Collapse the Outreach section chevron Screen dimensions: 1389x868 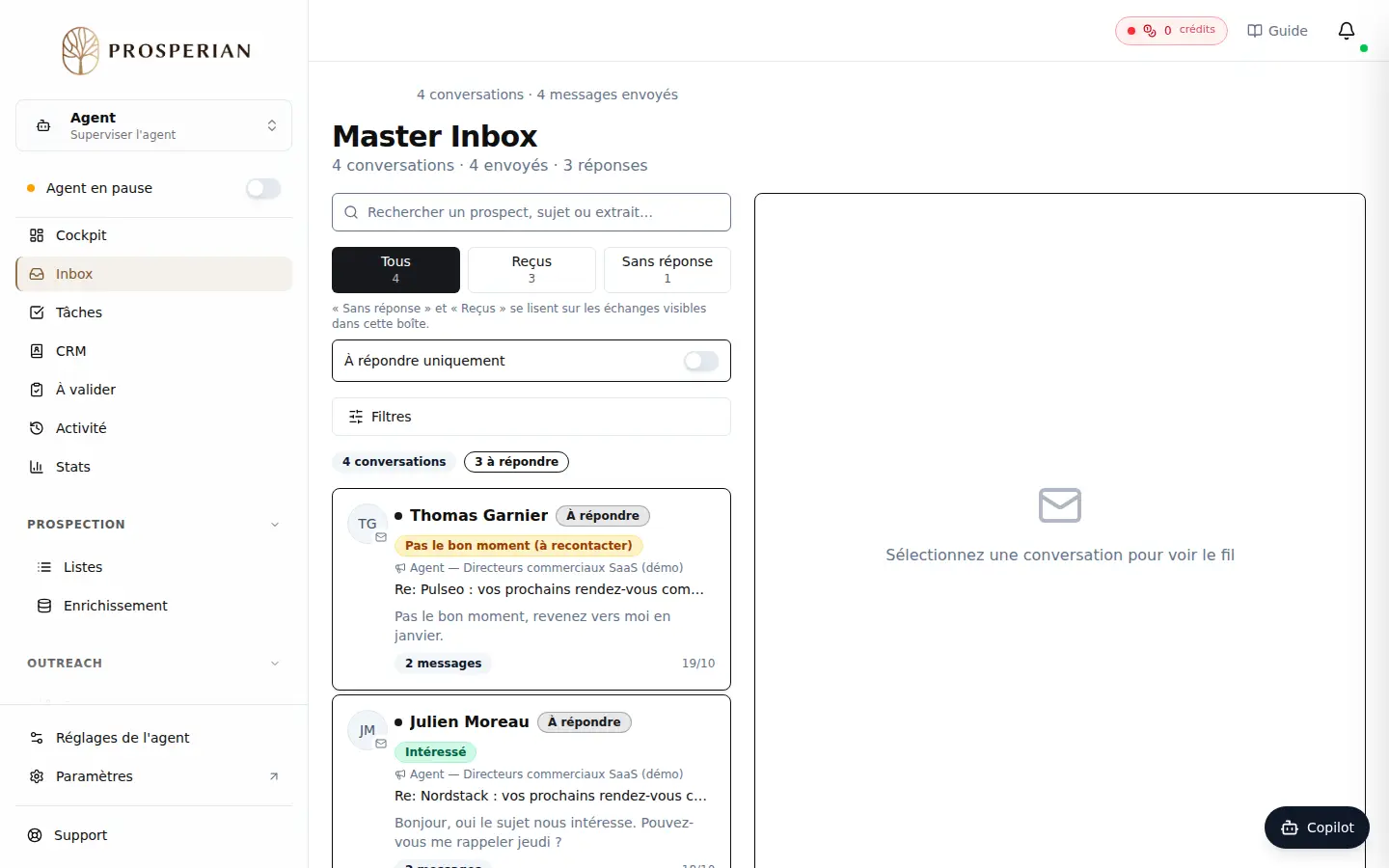pyautogui.click(x=275, y=664)
